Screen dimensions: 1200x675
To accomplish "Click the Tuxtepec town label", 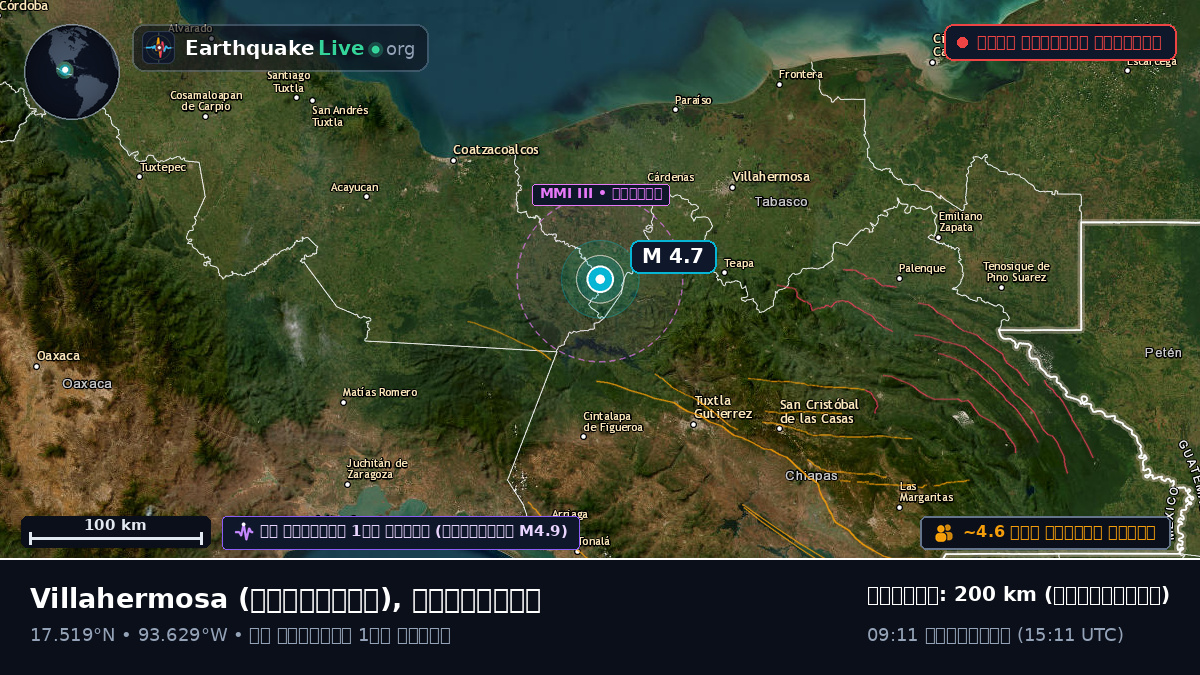I will pos(163,167).
